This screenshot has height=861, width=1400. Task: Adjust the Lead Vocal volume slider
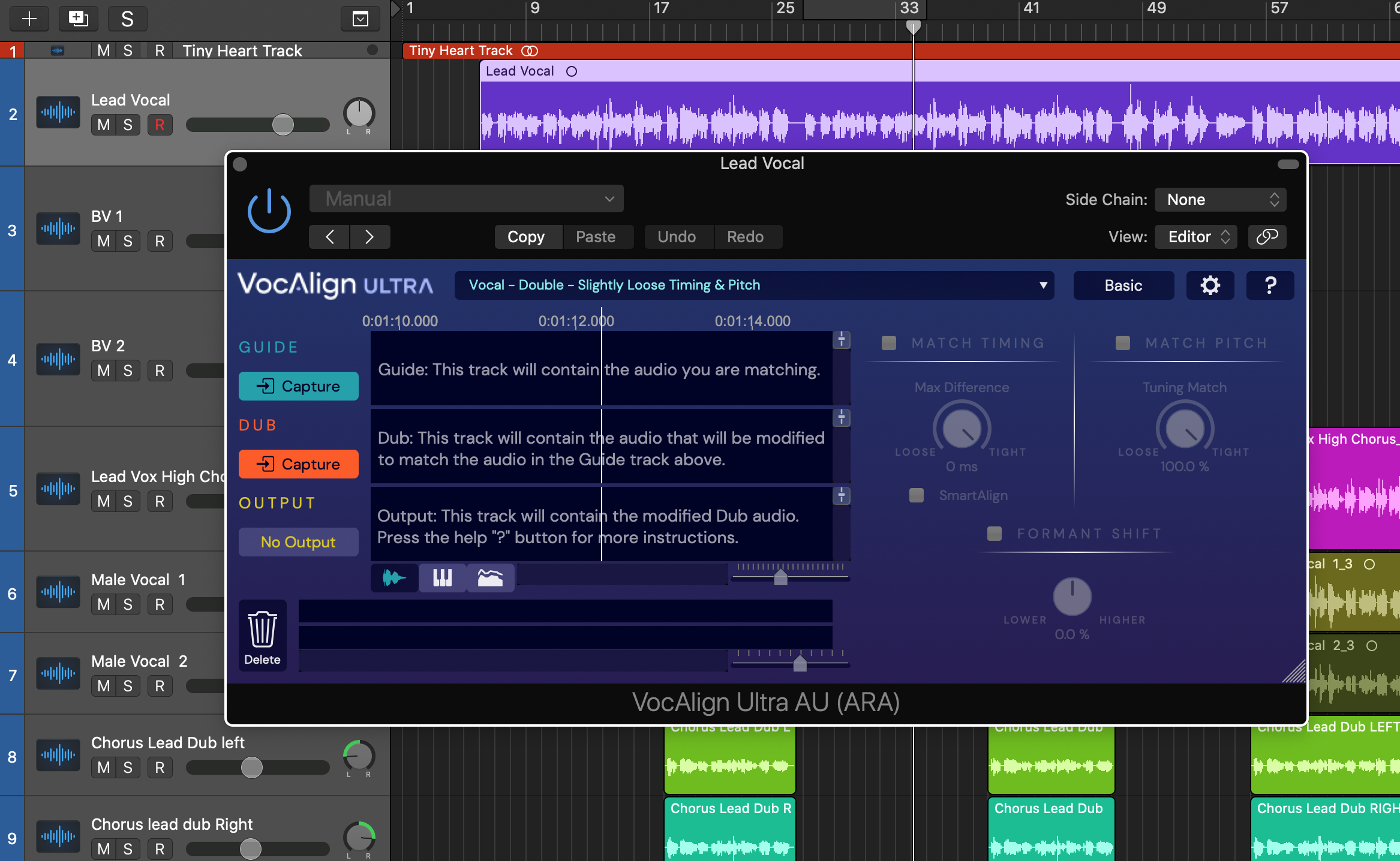coord(283,125)
